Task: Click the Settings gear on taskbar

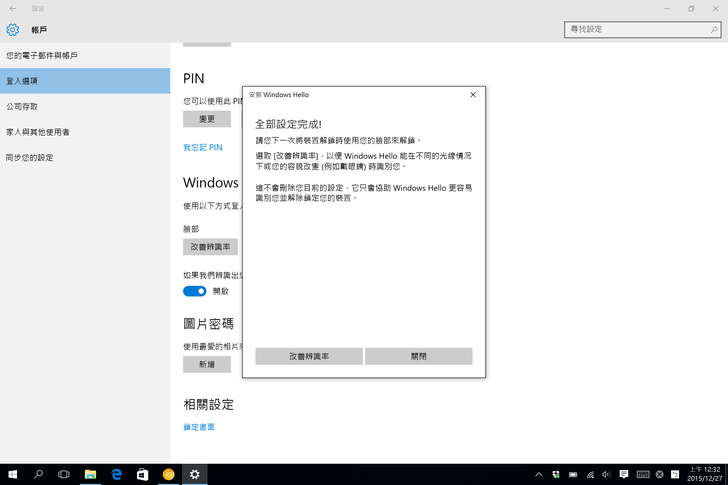Action: (195, 474)
